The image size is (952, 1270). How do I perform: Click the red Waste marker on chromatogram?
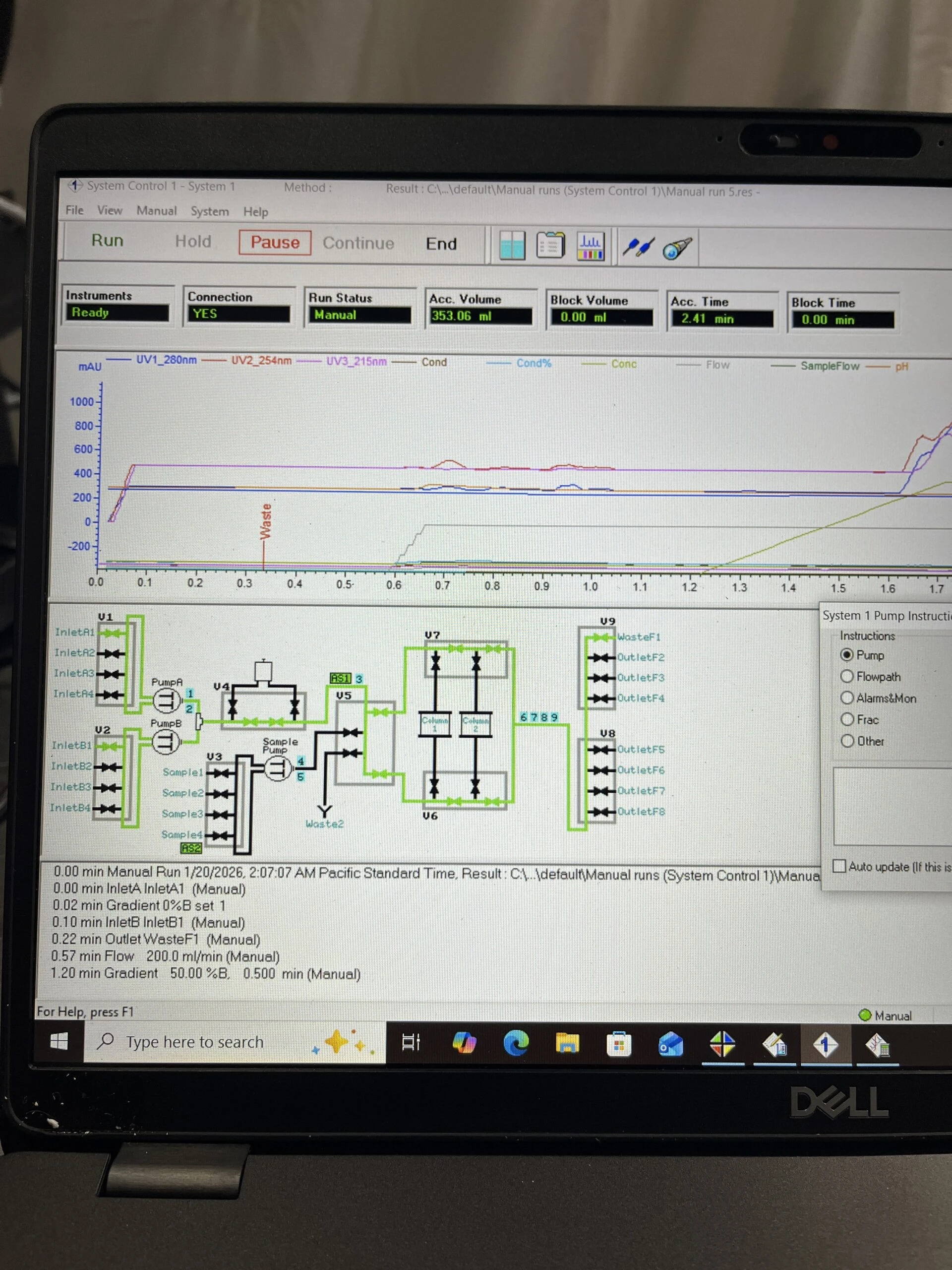tap(266, 521)
